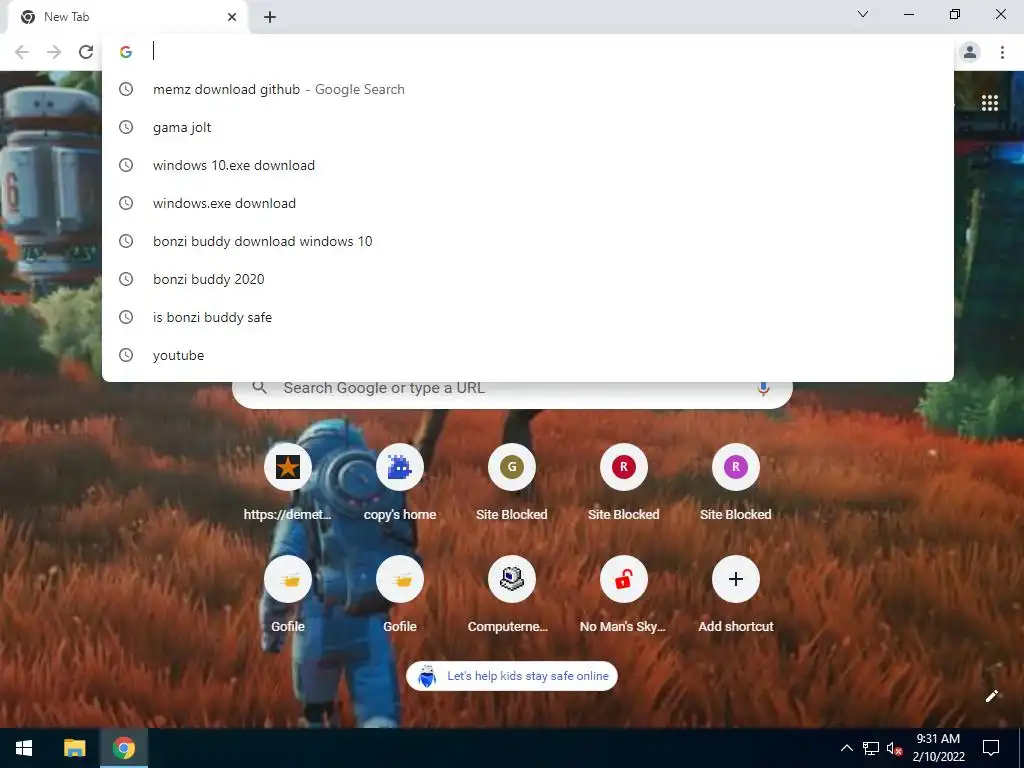Image resolution: width=1024 pixels, height=768 pixels.
Task: Select suggestion windows.exe download
Action: (x=528, y=203)
